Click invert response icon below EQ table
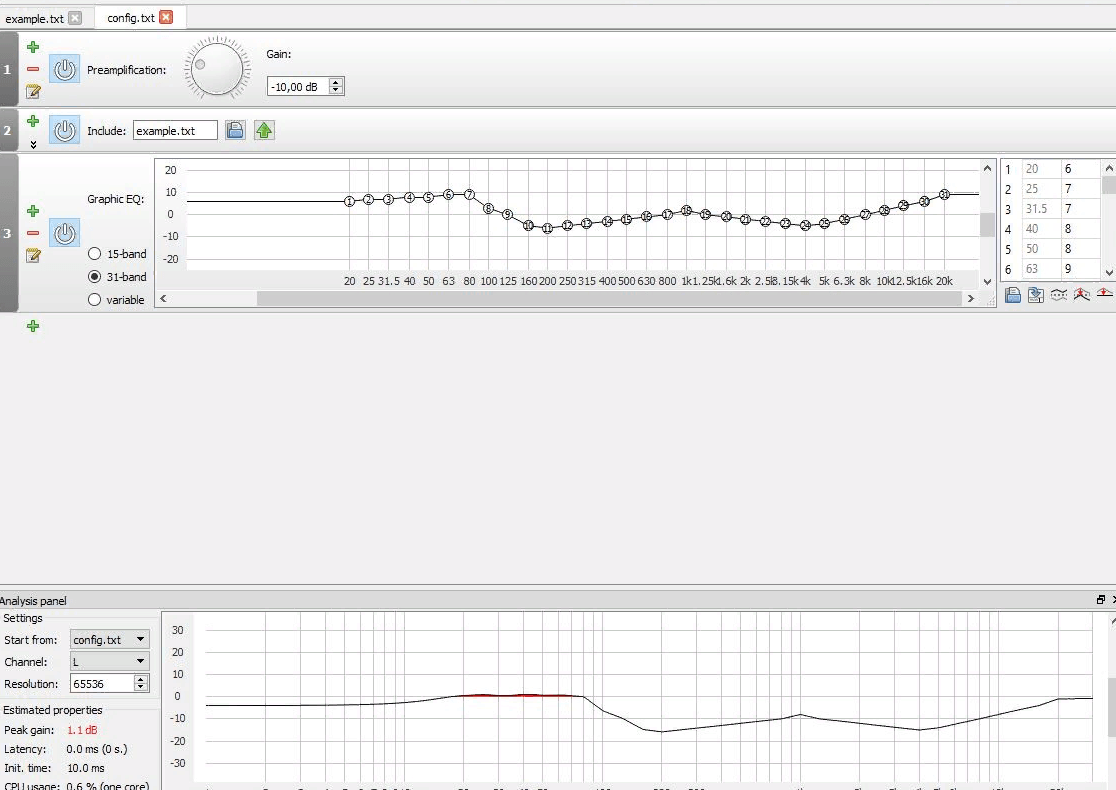The width and height of the screenshot is (1116, 790). click(1058, 295)
